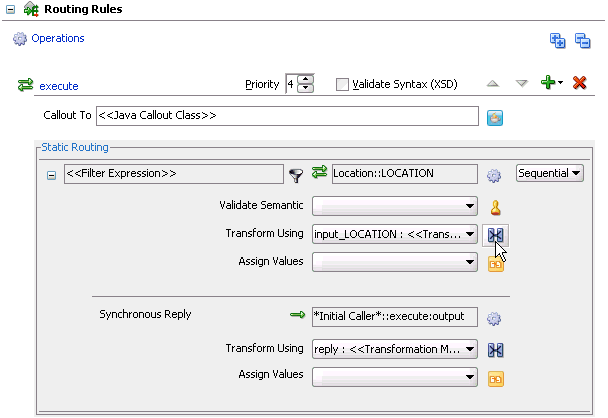Enable Validate Syntax (XSD) checkbox
The width and height of the screenshot is (608, 418).
pyautogui.click(x=342, y=84)
